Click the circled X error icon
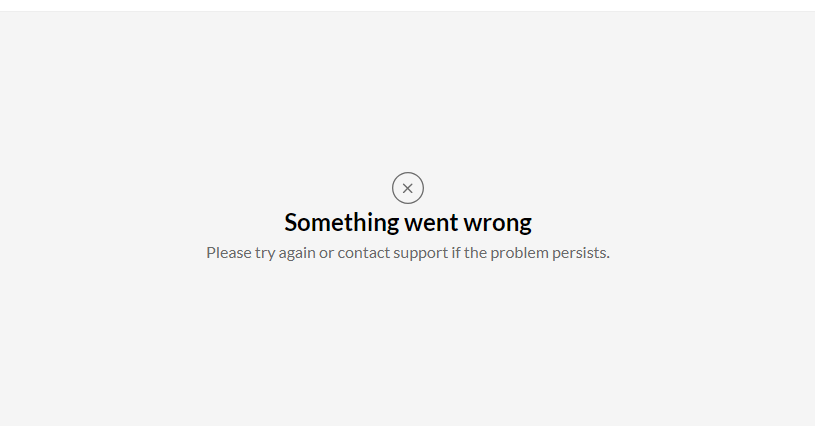 (408, 188)
